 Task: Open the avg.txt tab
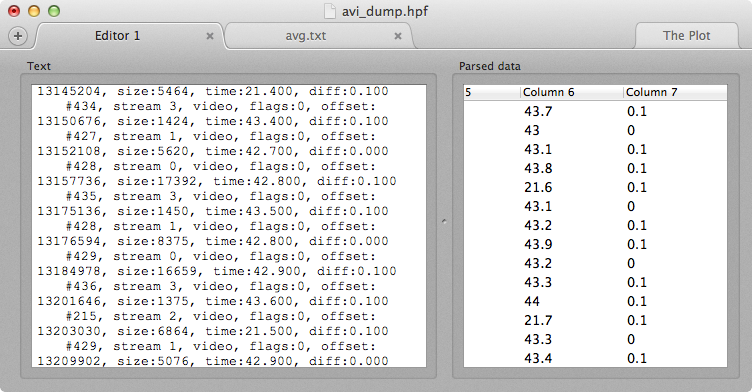click(306, 36)
